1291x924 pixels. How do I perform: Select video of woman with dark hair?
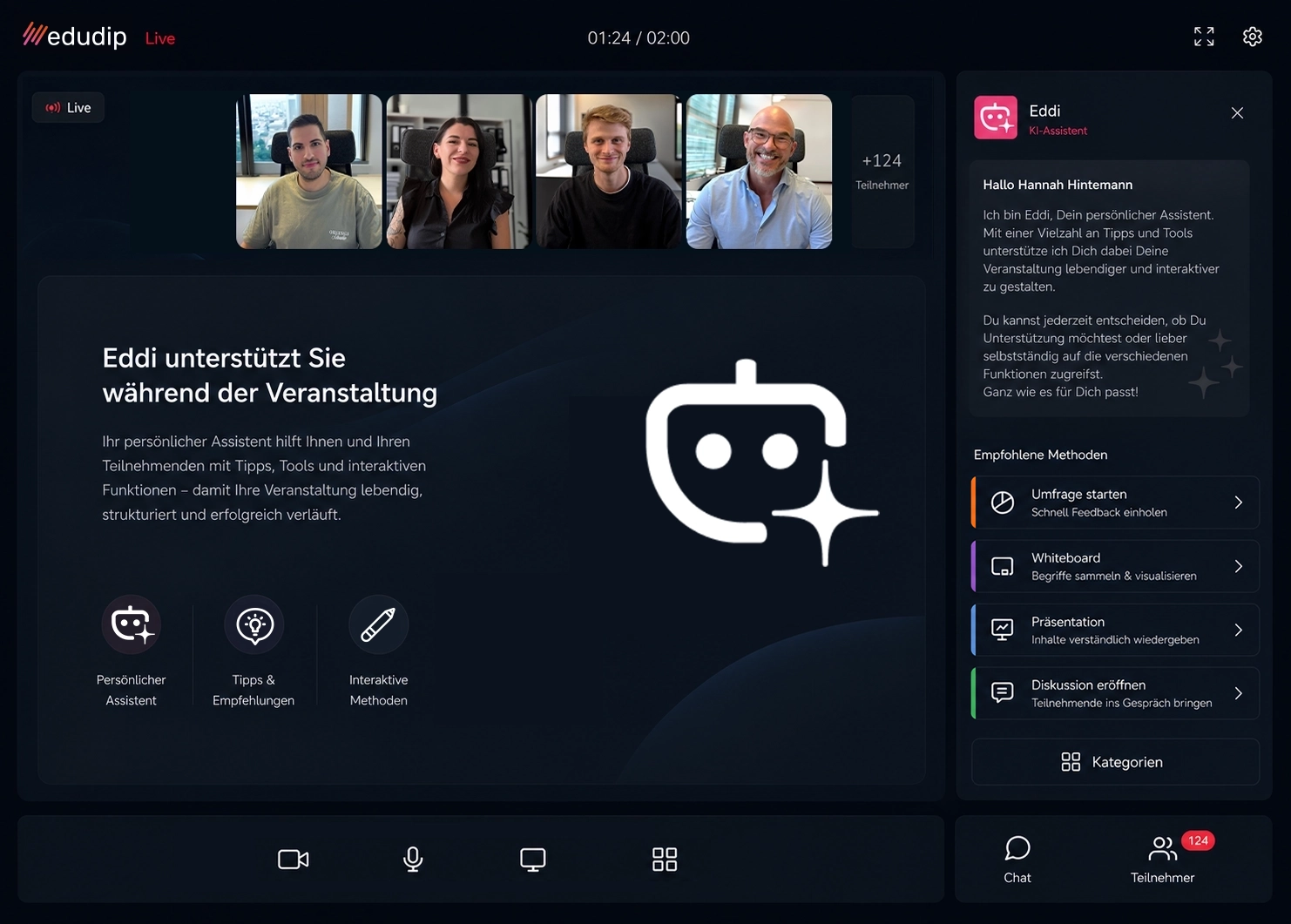458,172
